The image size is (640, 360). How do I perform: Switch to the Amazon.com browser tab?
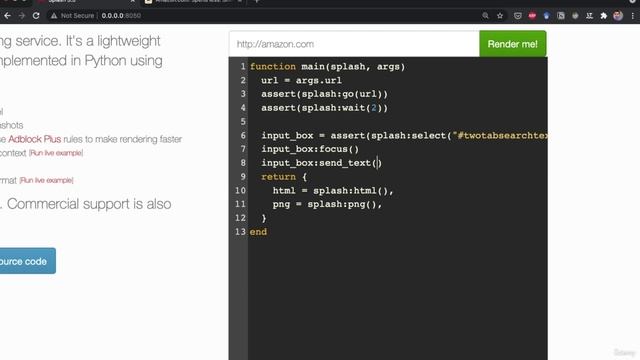[x=193, y=2]
